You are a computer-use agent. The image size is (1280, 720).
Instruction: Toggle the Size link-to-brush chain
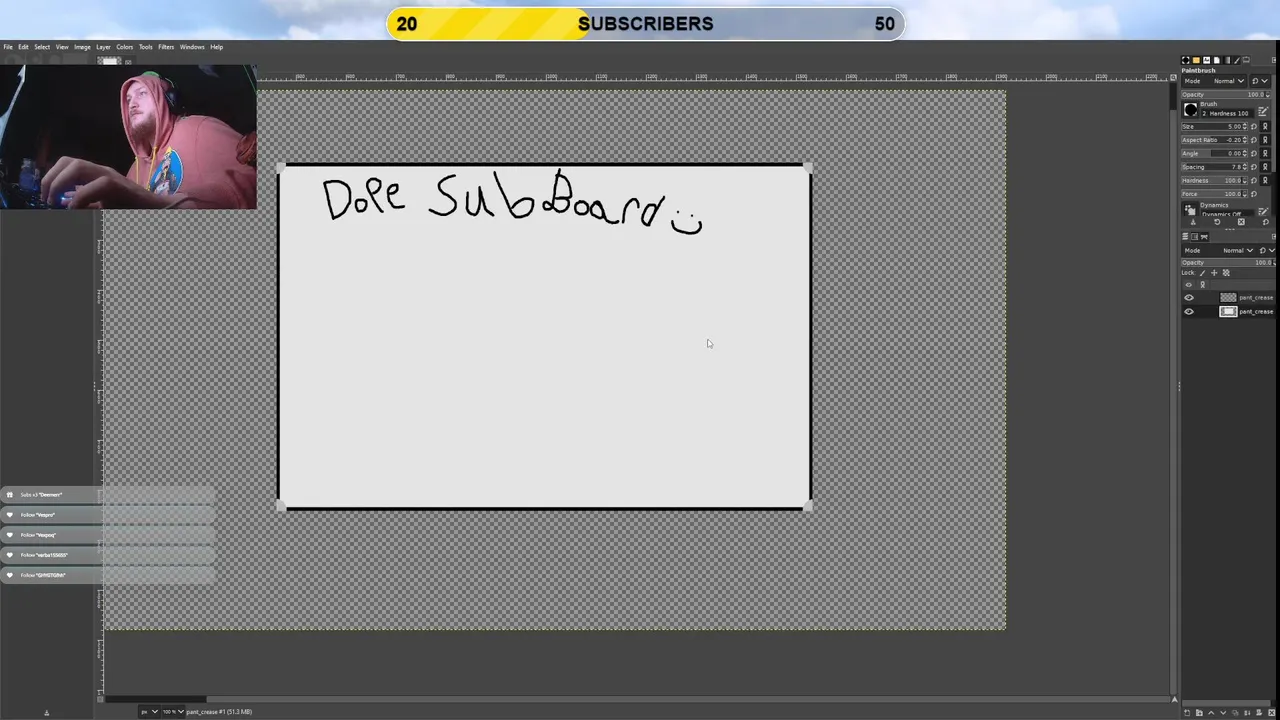[x=1265, y=127]
